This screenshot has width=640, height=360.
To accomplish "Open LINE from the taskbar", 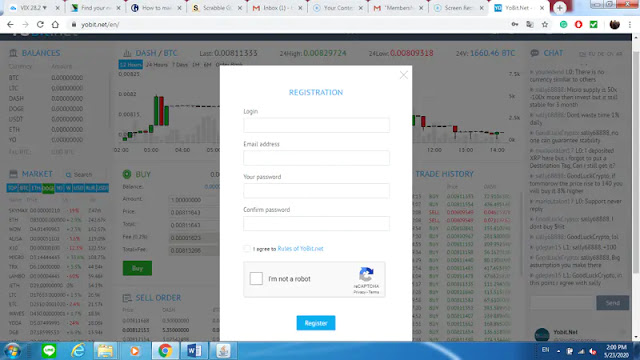I will 49,351.
